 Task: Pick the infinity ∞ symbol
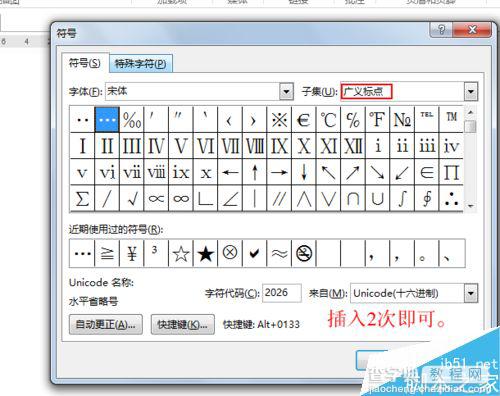coord(181,198)
